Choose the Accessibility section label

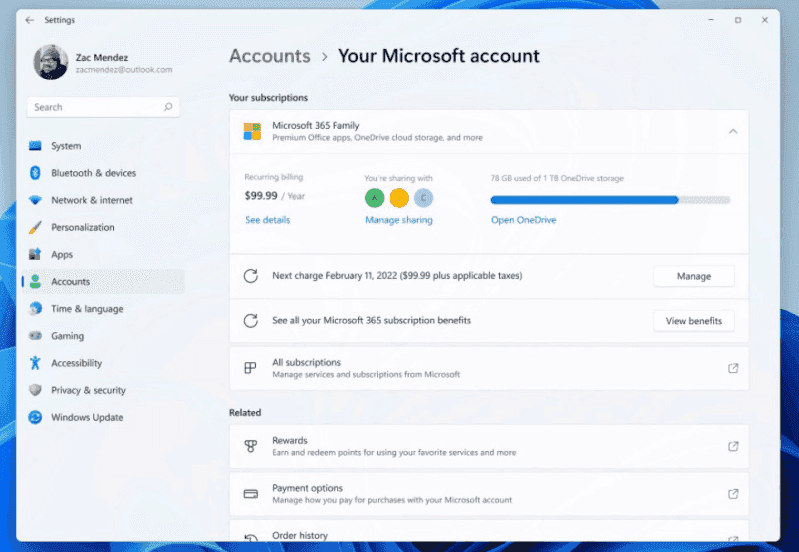click(x=76, y=363)
